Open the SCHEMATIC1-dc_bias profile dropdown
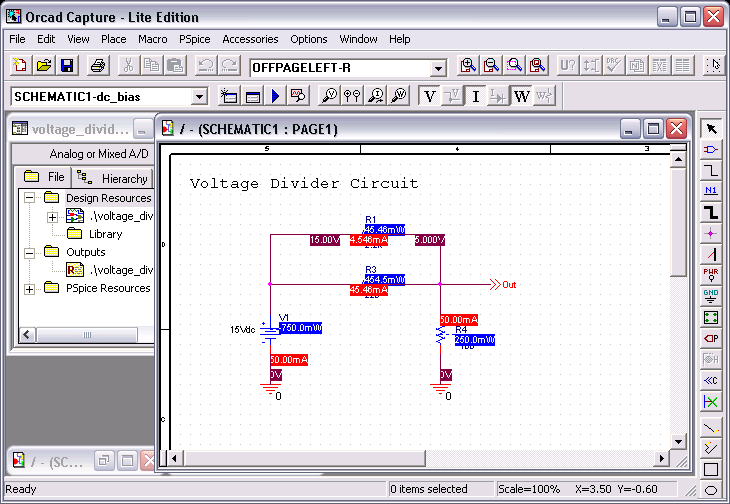The height and width of the screenshot is (504, 730). 199,97
